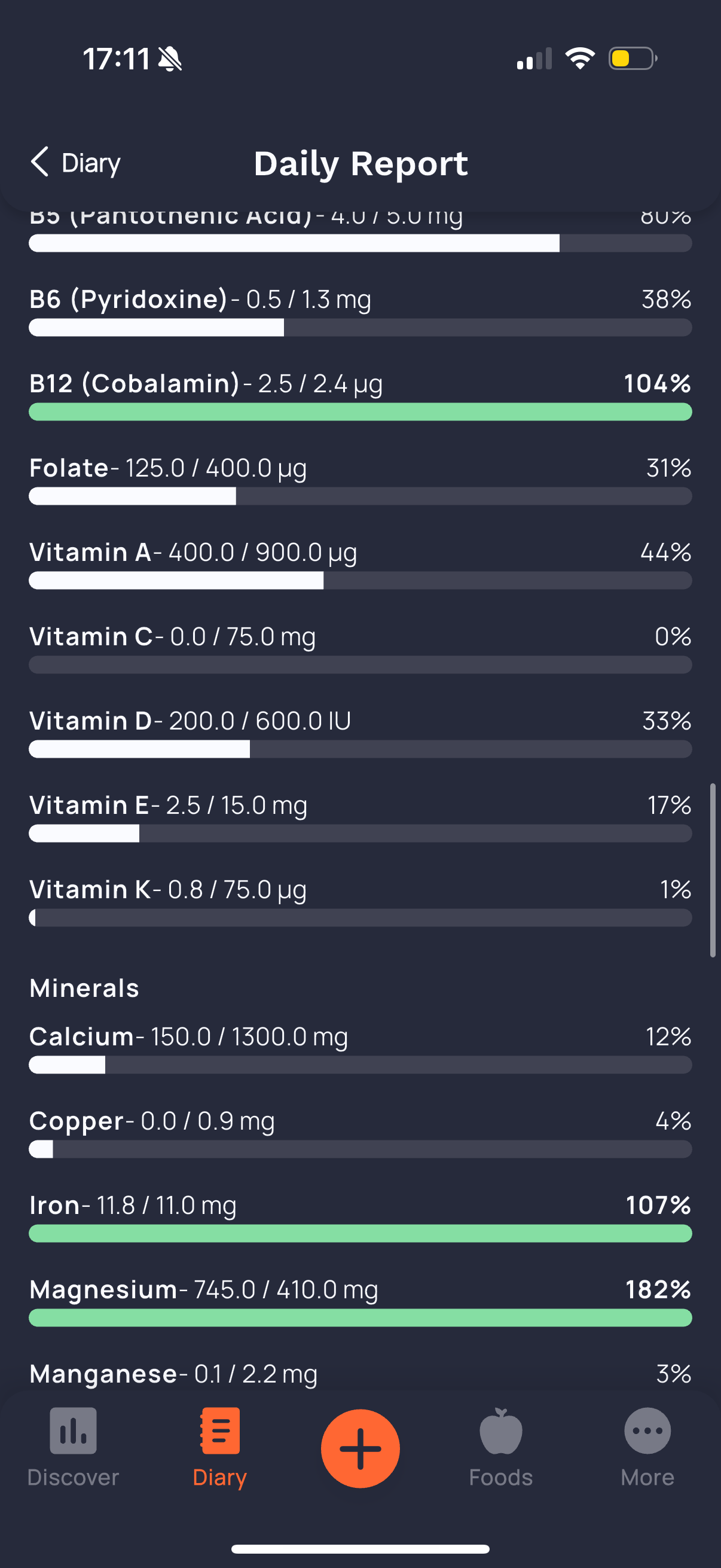Image resolution: width=721 pixels, height=1568 pixels.
Task: Tap the Iron 107% green progress bar
Action: (x=360, y=1233)
